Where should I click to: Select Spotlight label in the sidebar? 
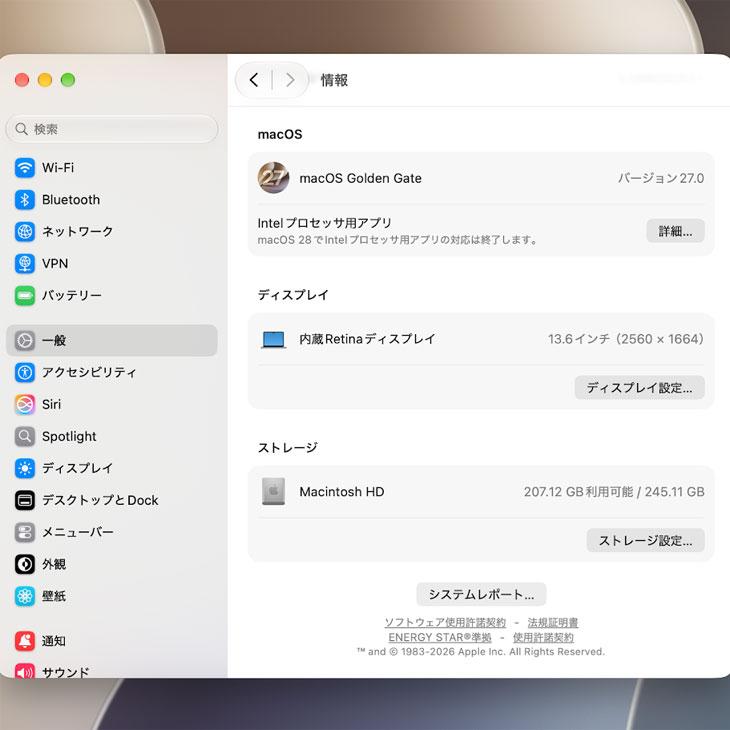pyautogui.click(x=69, y=436)
